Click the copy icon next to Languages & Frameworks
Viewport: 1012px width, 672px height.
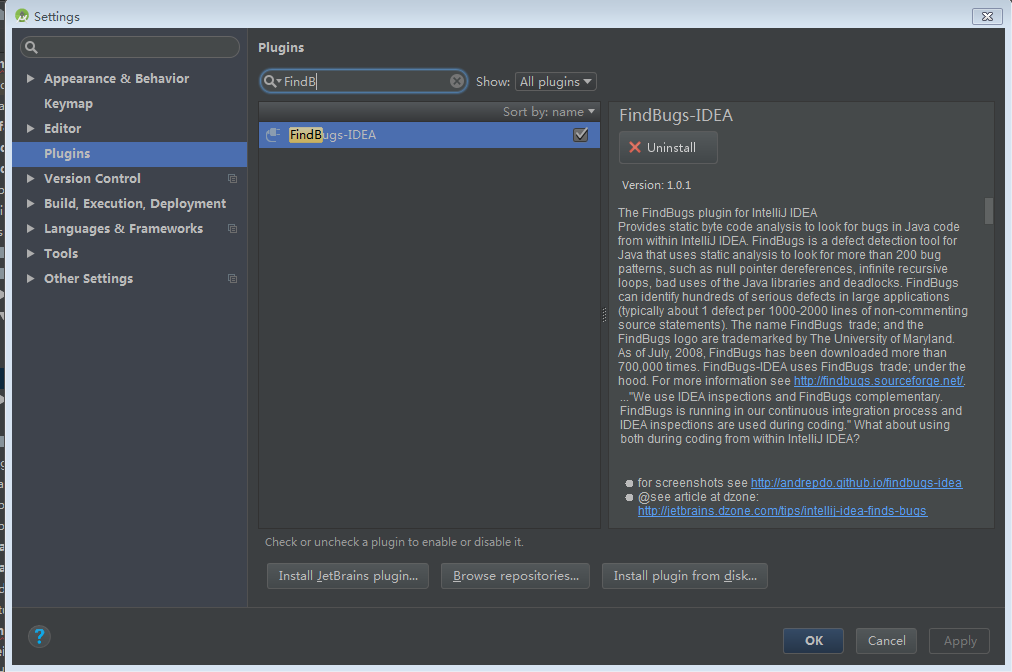click(232, 229)
